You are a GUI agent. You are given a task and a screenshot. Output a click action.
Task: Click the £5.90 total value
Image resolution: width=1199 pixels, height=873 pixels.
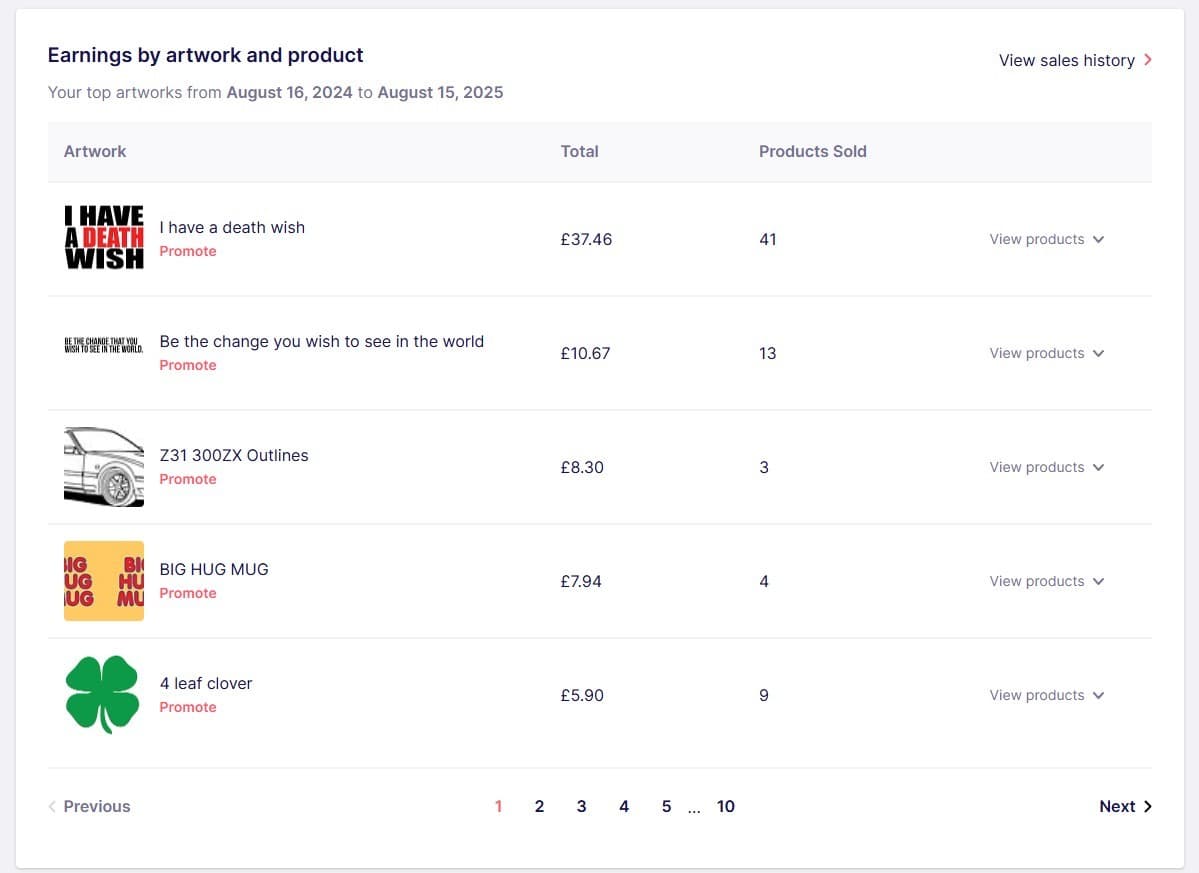click(x=582, y=695)
